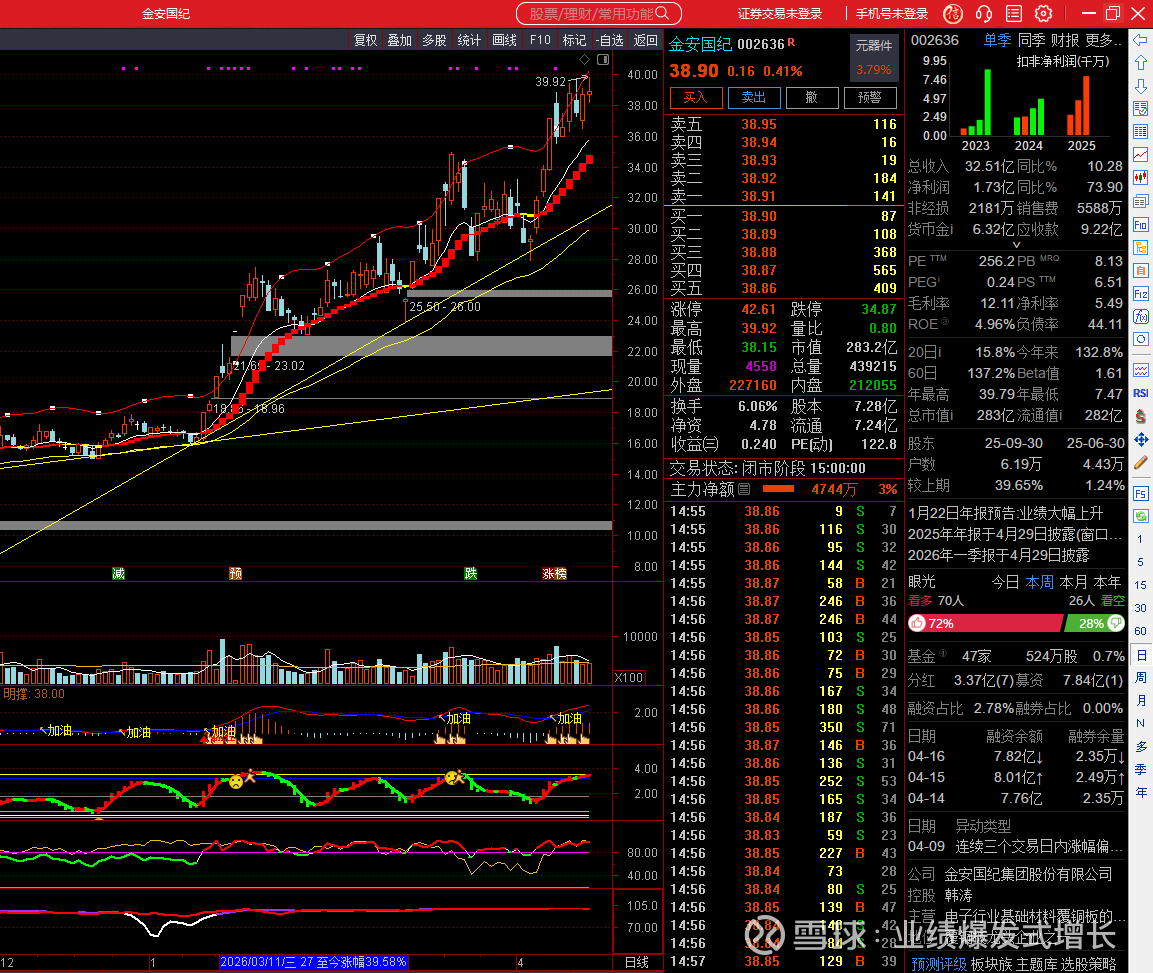Click the diamond marker icon above chart

point(585,60)
